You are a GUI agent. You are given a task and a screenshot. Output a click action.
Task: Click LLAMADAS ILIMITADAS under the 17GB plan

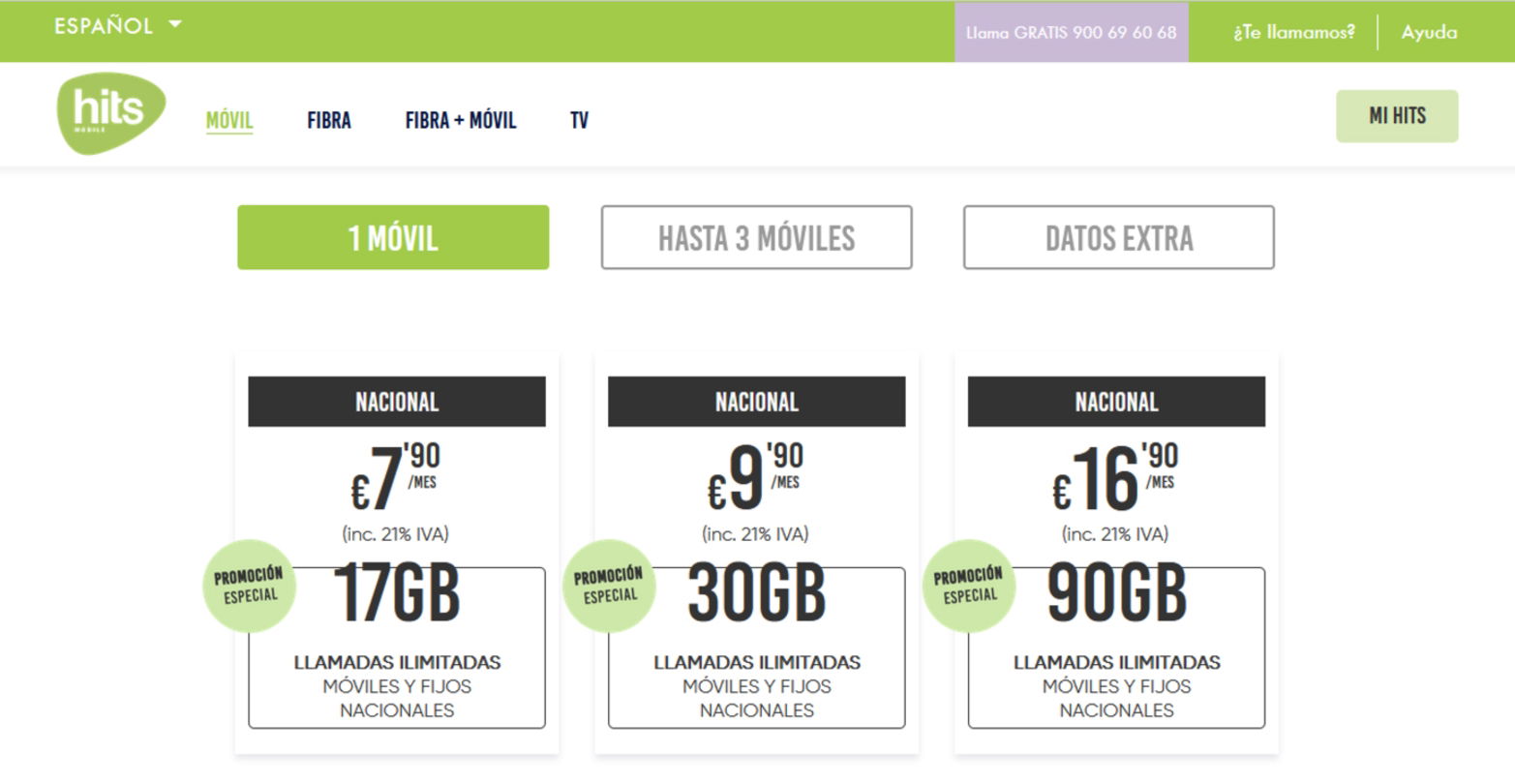[397, 663]
